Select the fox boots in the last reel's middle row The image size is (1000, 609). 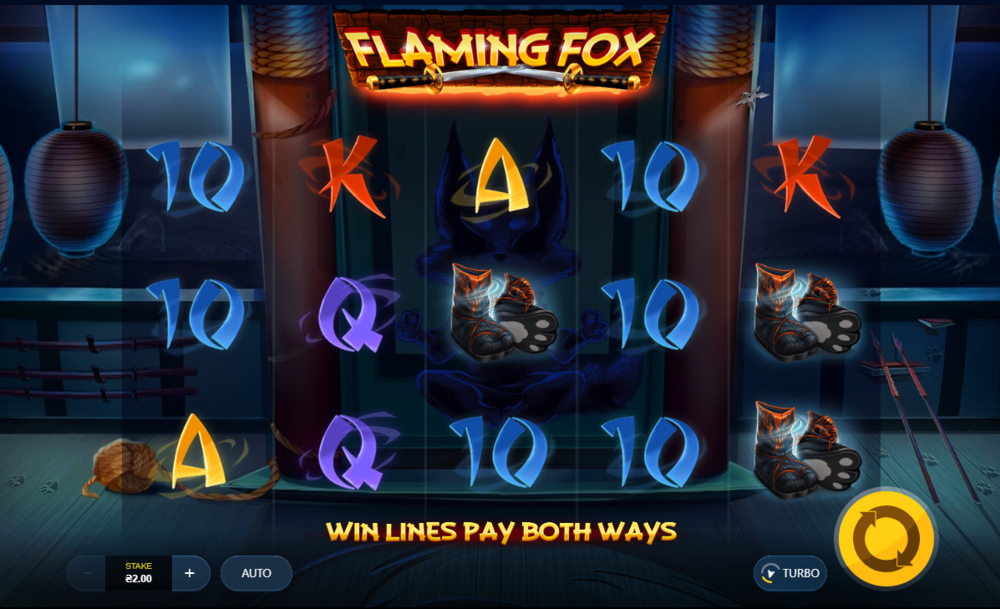pyautogui.click(x=807, y=313)
